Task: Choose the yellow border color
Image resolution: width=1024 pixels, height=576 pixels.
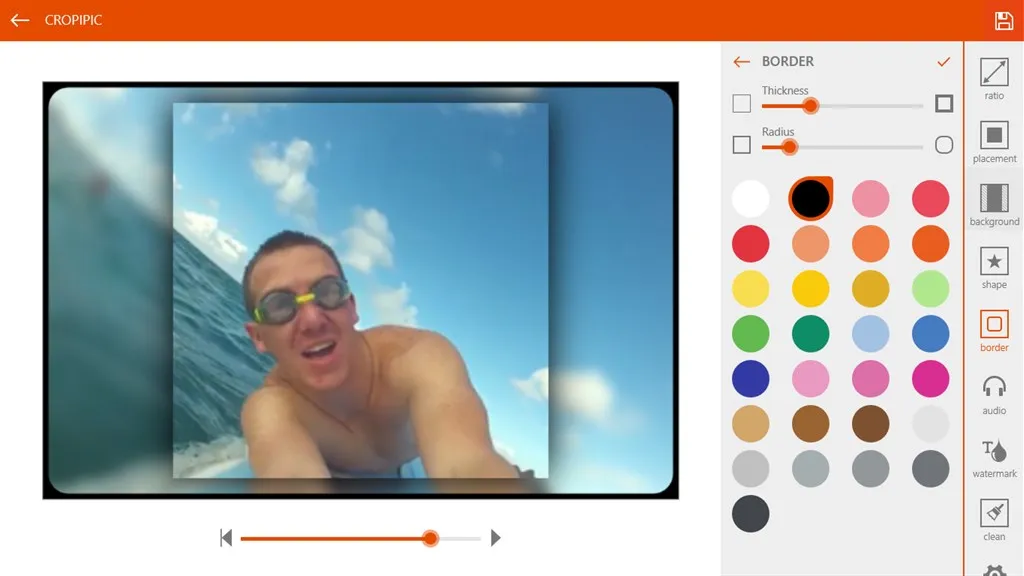Action: coord(811,288)
